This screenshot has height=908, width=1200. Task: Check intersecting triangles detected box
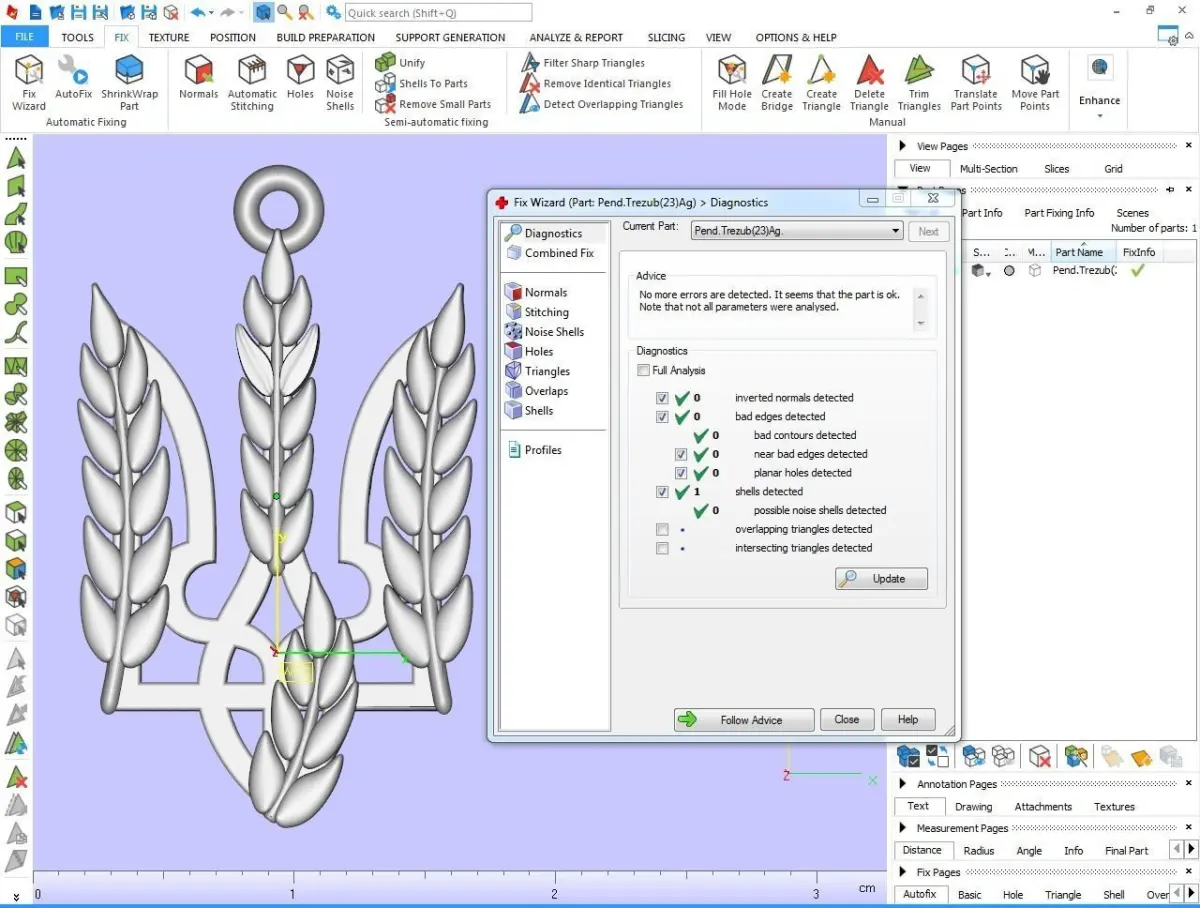coord(662,548)
